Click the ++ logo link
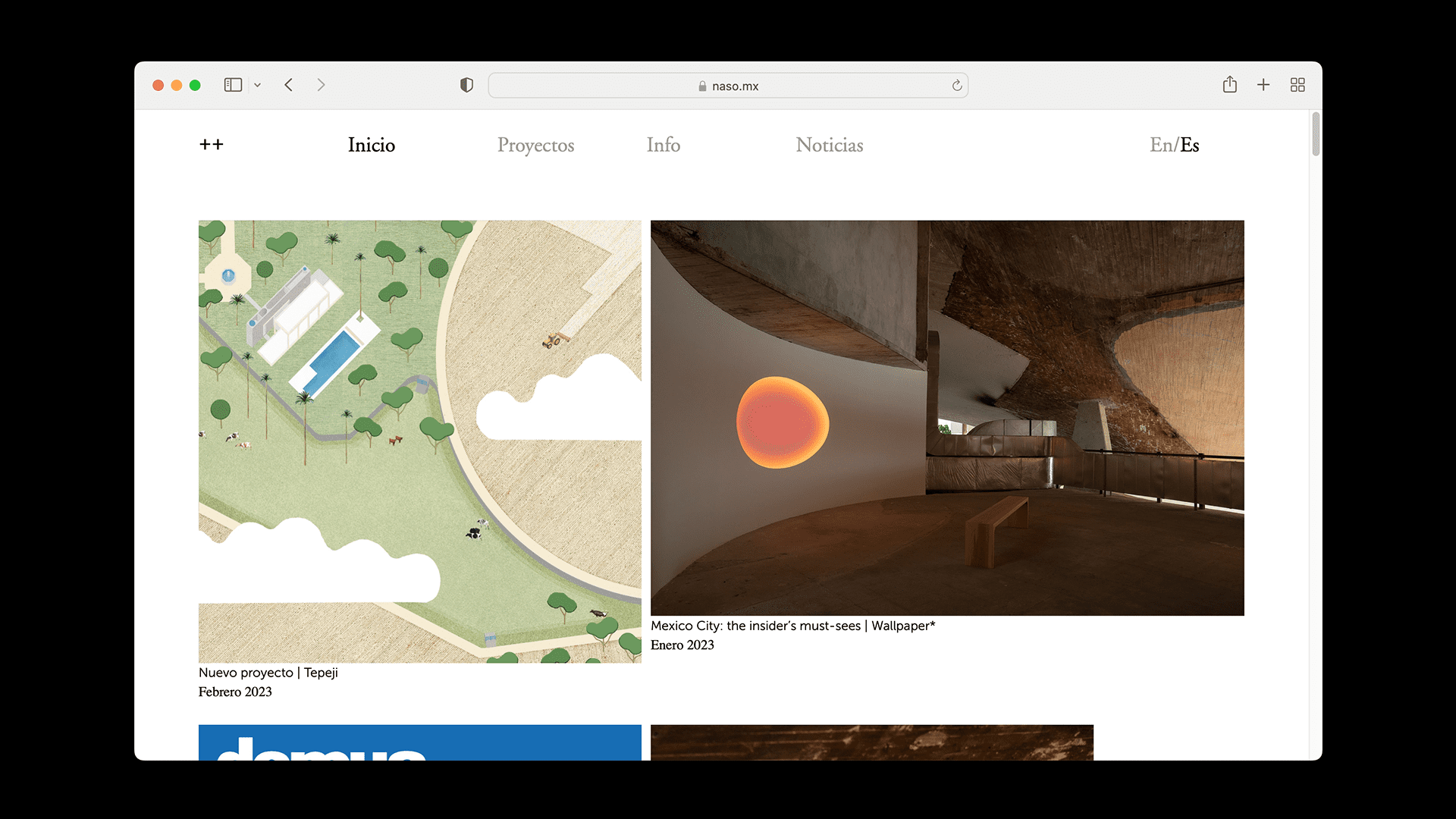Screen dimensions: 1456x819 click(x=212, y=145)
